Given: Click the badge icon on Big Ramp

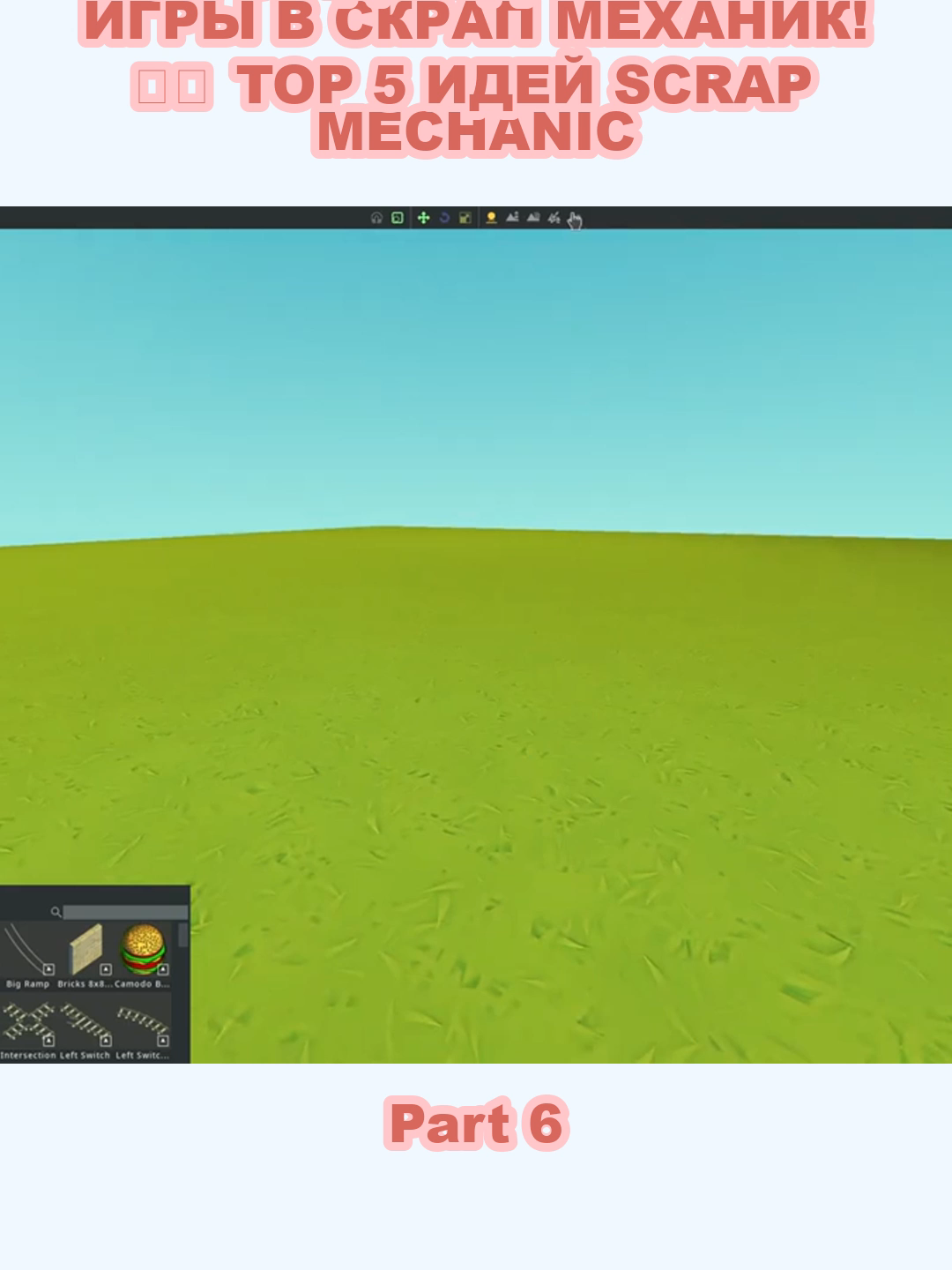Looking at the screenshot, I should pyautogui.click(x=48, y=969).
